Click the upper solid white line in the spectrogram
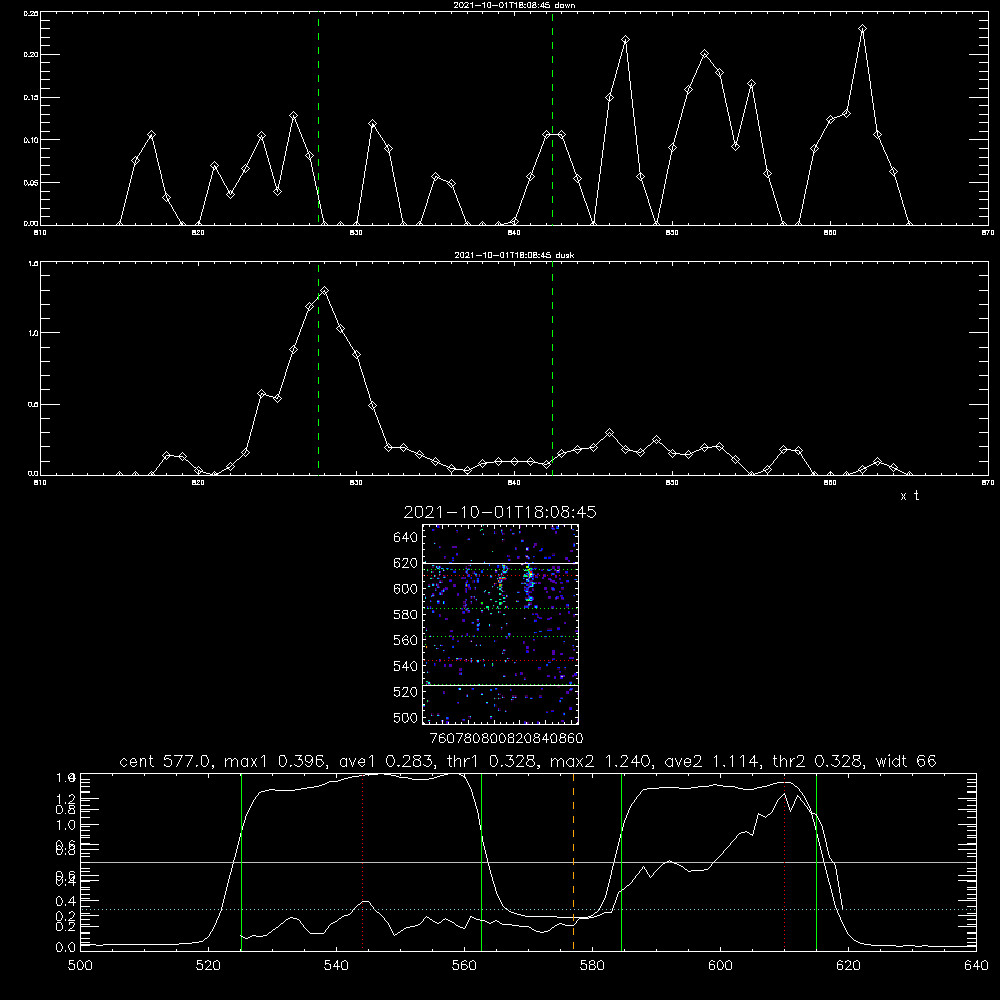Viewport: 1000px width, 1000px height. pyautogui.click(x=501, y=563)
